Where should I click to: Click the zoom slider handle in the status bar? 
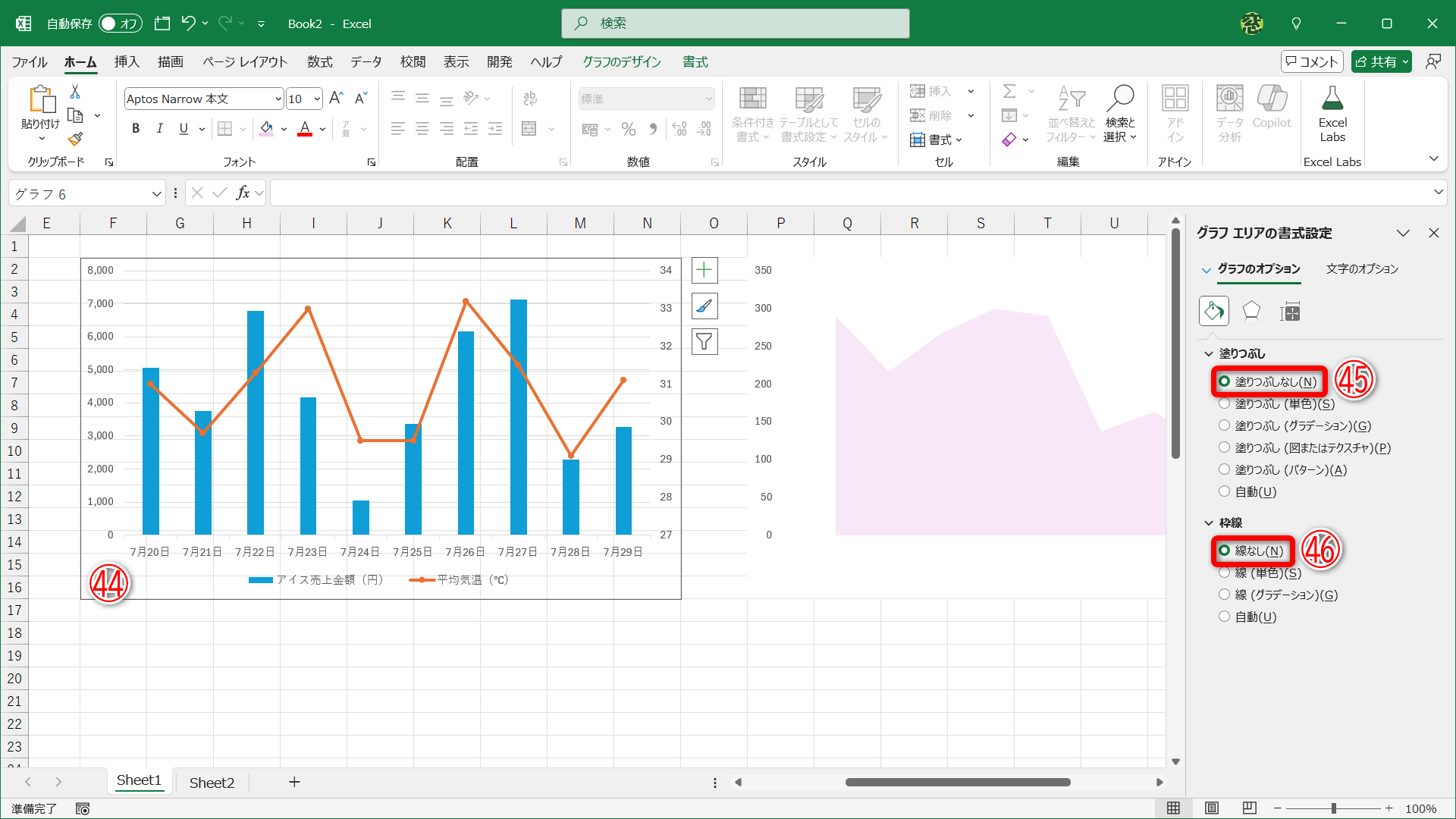point(1333,808)
